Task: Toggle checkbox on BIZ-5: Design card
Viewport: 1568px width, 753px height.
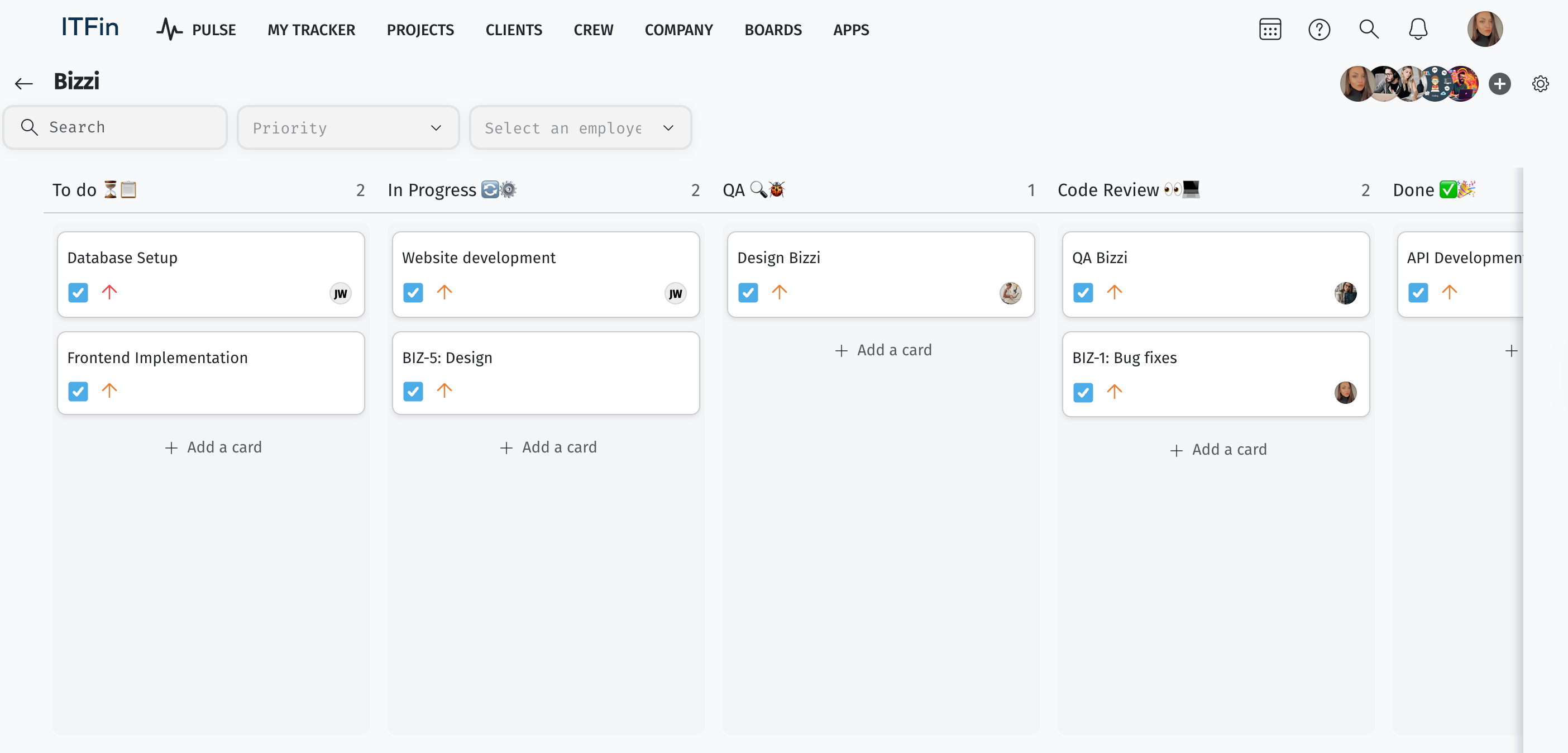Action: click(x=413, y=392)
